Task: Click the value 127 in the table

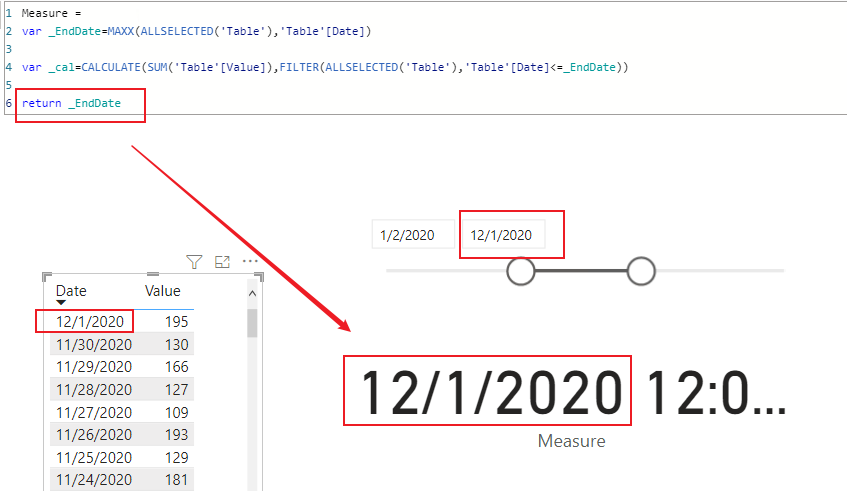Action: (177, 389)
